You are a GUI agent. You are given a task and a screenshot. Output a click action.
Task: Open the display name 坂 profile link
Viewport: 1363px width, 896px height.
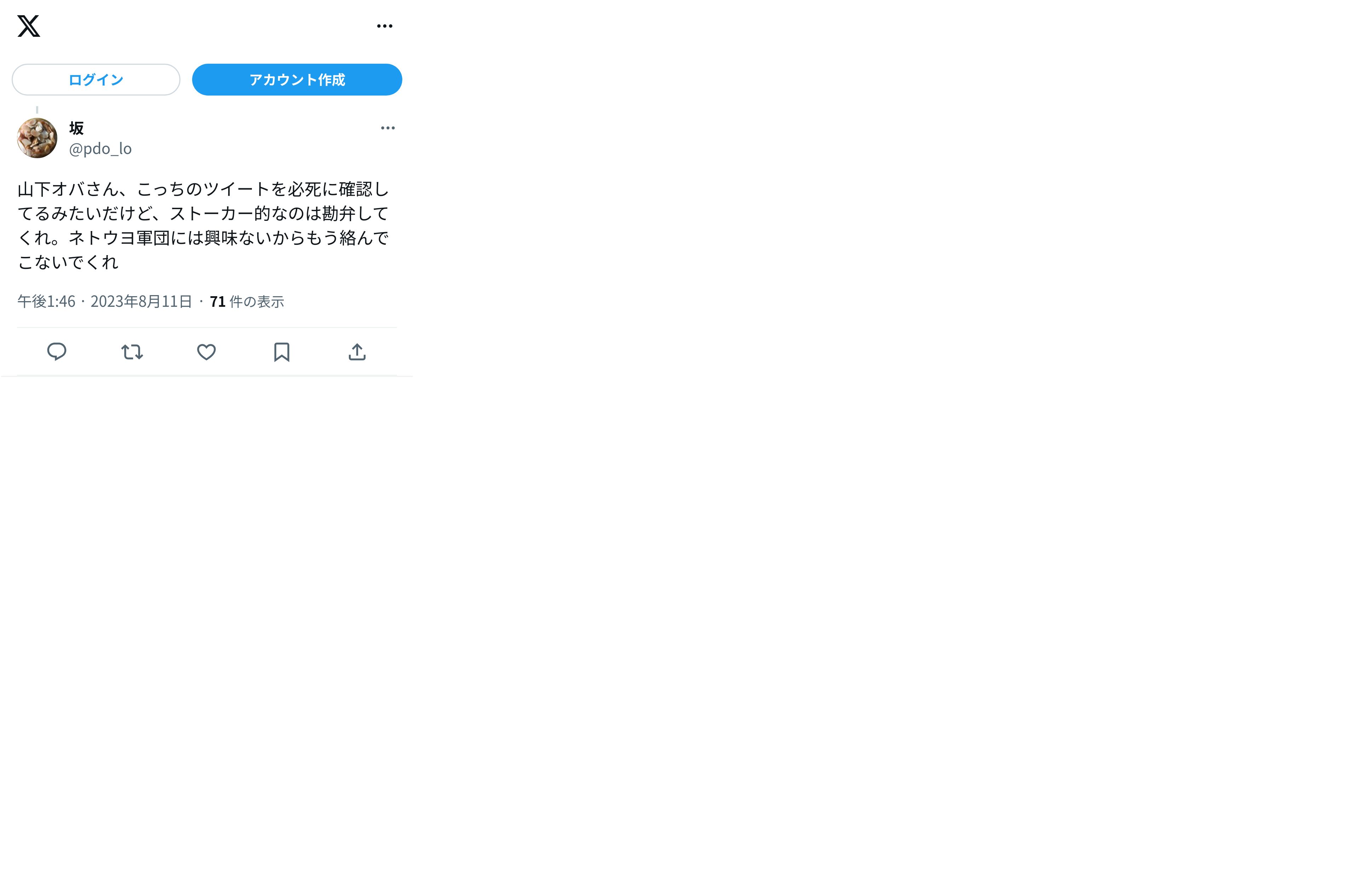(x=77, y=128)
